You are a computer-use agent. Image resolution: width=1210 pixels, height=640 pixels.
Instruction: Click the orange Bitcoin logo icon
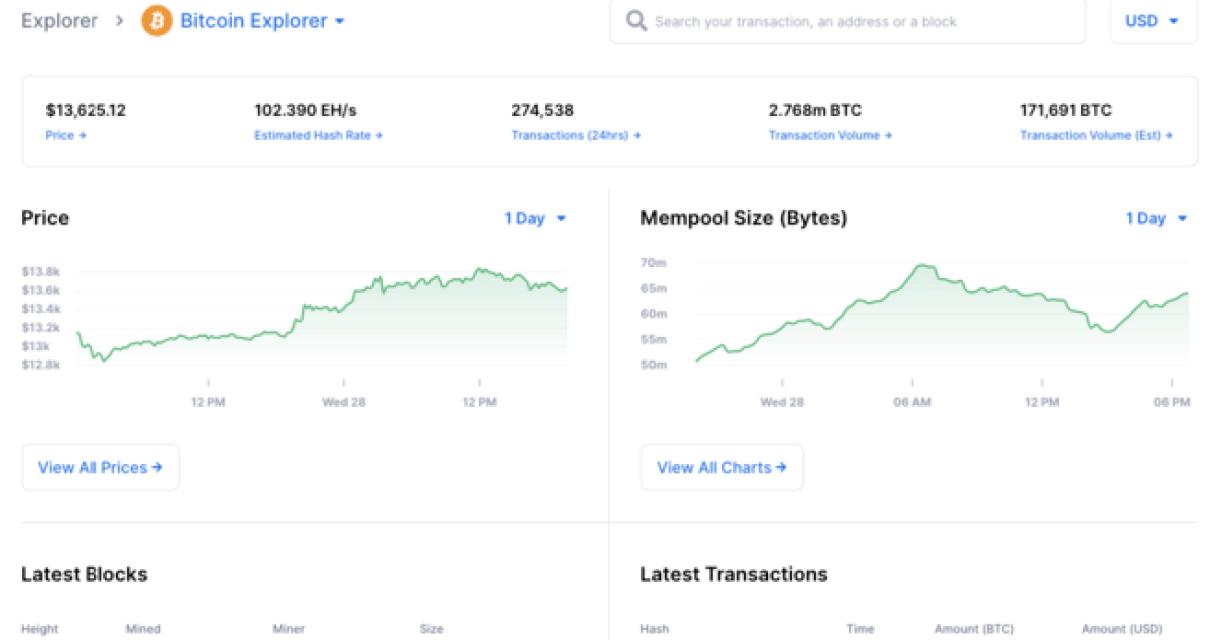pyautogui.click(x=156, y=21)
